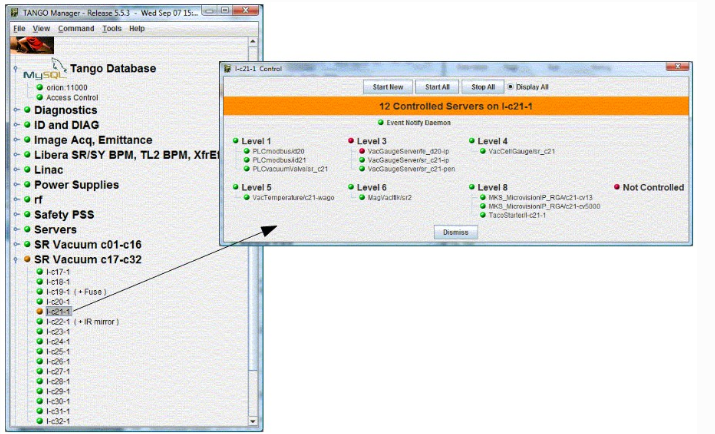Image resolution: width=715 pixels, height=434 pixels.
Task: Expand the Servers tree node
Action: pos(16,229)
